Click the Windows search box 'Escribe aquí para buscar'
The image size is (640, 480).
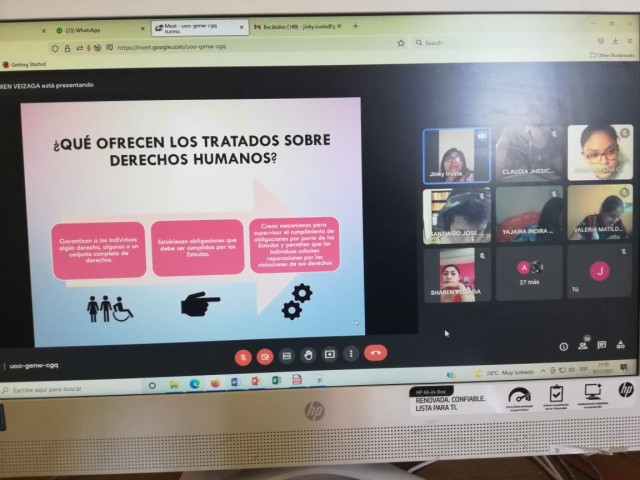[71, 389]
